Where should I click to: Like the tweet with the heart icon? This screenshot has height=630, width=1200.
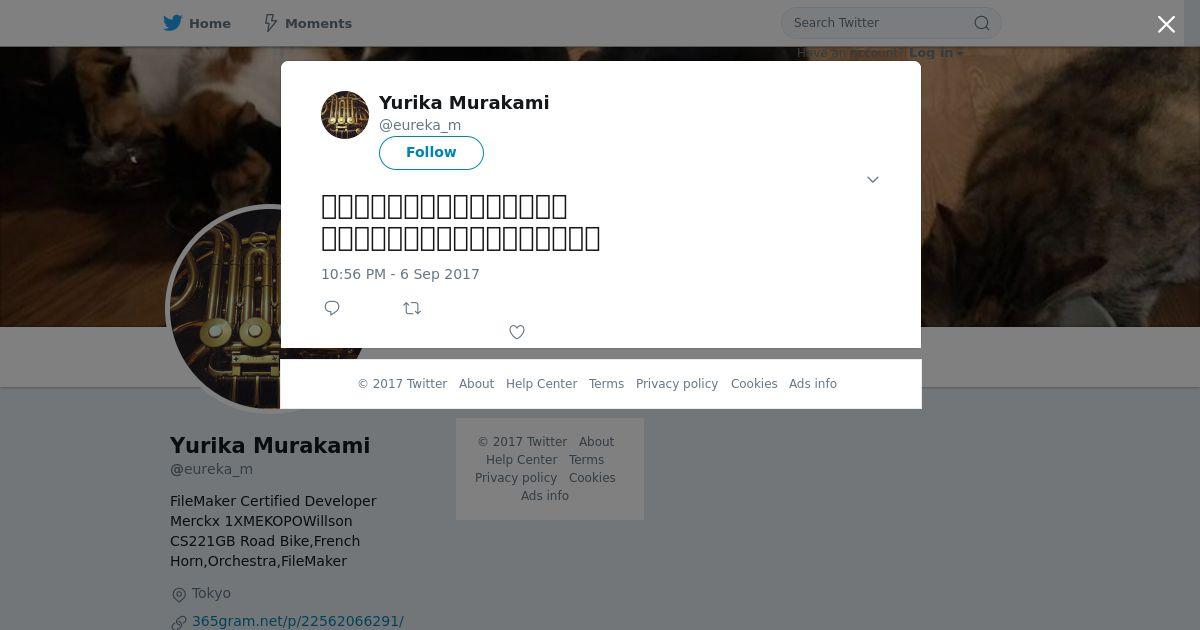[x=517, y=332]
